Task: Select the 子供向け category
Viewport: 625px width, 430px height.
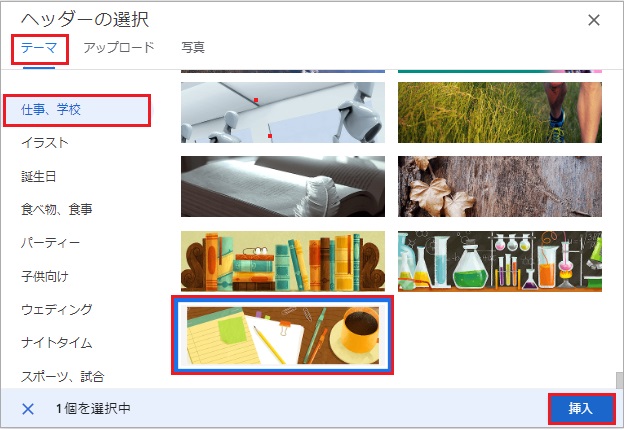Action: [x=45, y=276]
